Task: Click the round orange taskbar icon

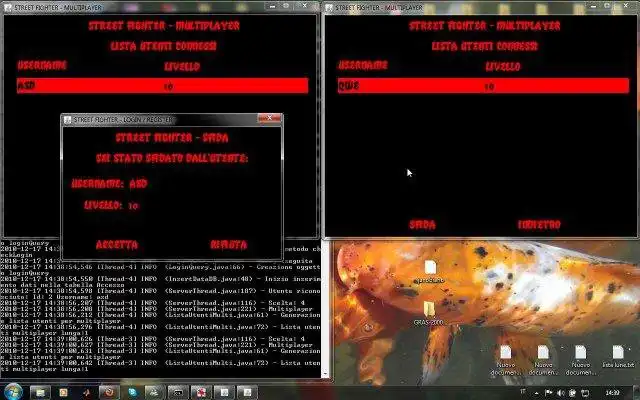Action: click(109, 393)
